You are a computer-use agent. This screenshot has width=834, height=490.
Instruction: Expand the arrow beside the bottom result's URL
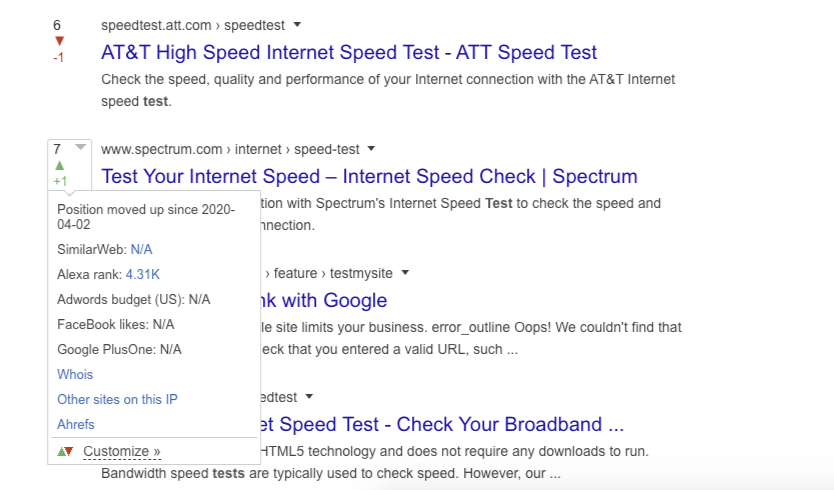click(x=310, y=397)
